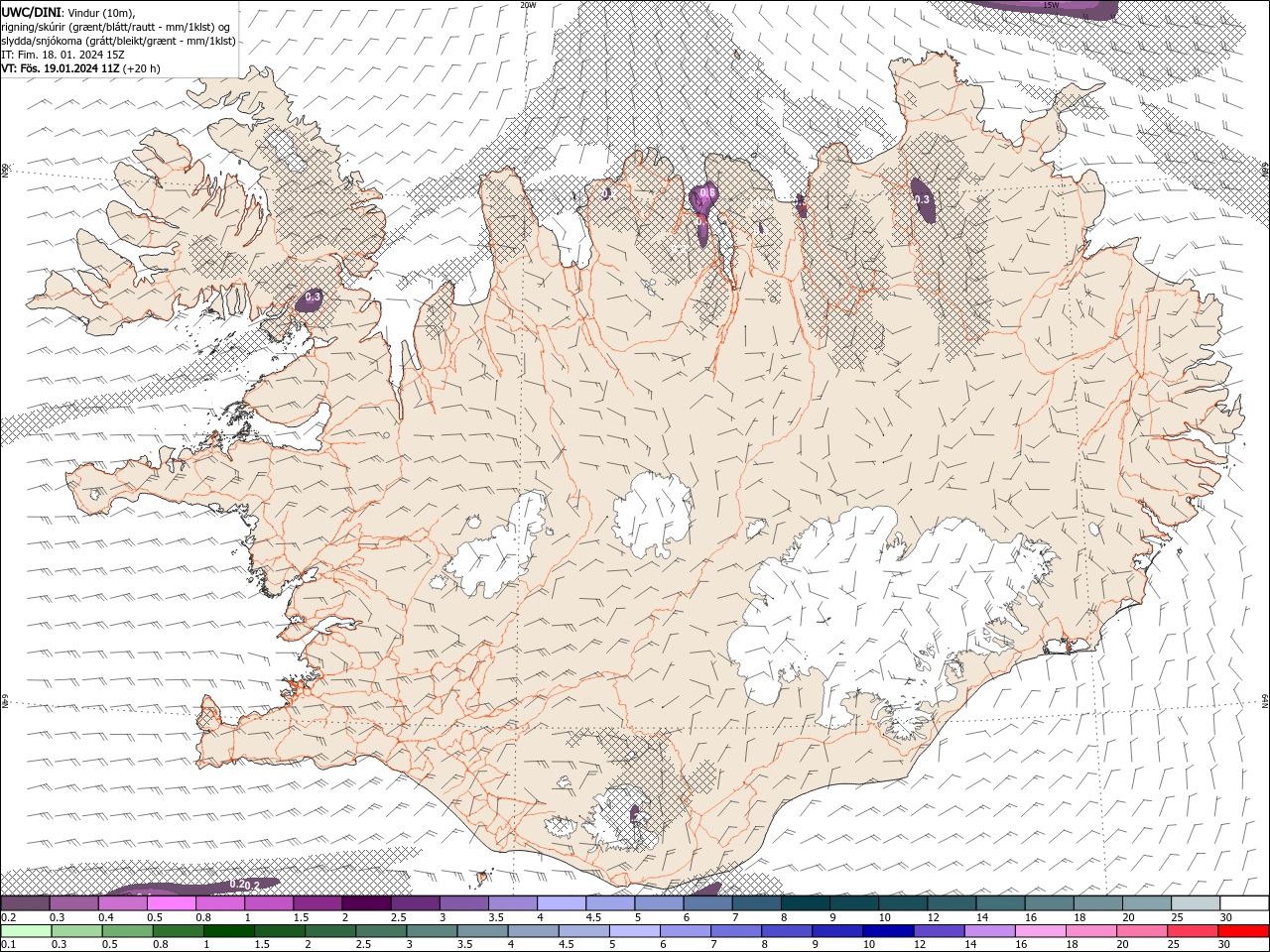Select the dark teal upper-row swatch starting at 8
This screenshot has height=952, width=1270.
coord(805,903)
